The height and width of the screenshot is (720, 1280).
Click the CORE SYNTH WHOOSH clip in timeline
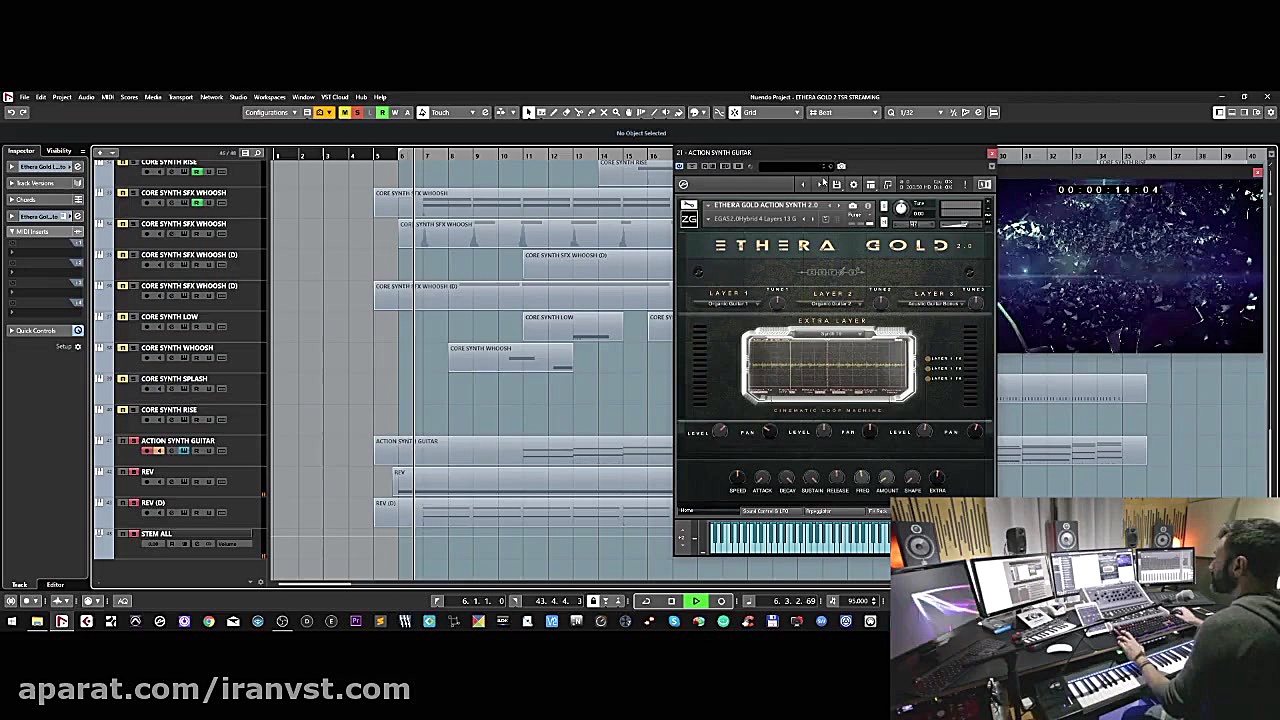pyautogui.click(x=511, y=357)
